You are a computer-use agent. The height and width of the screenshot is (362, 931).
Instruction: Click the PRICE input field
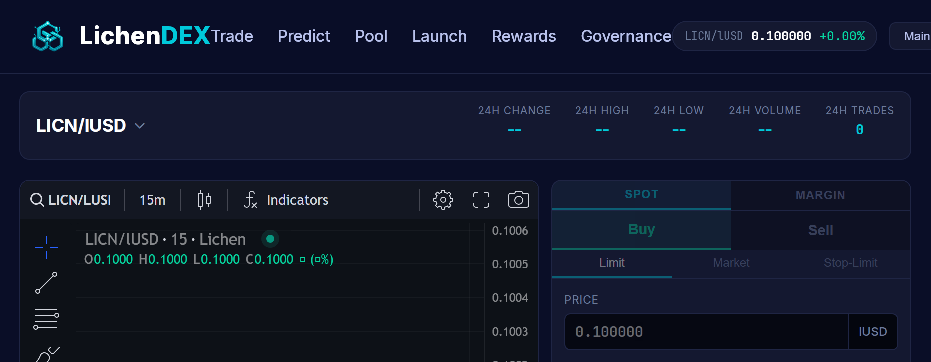[707, 332]
